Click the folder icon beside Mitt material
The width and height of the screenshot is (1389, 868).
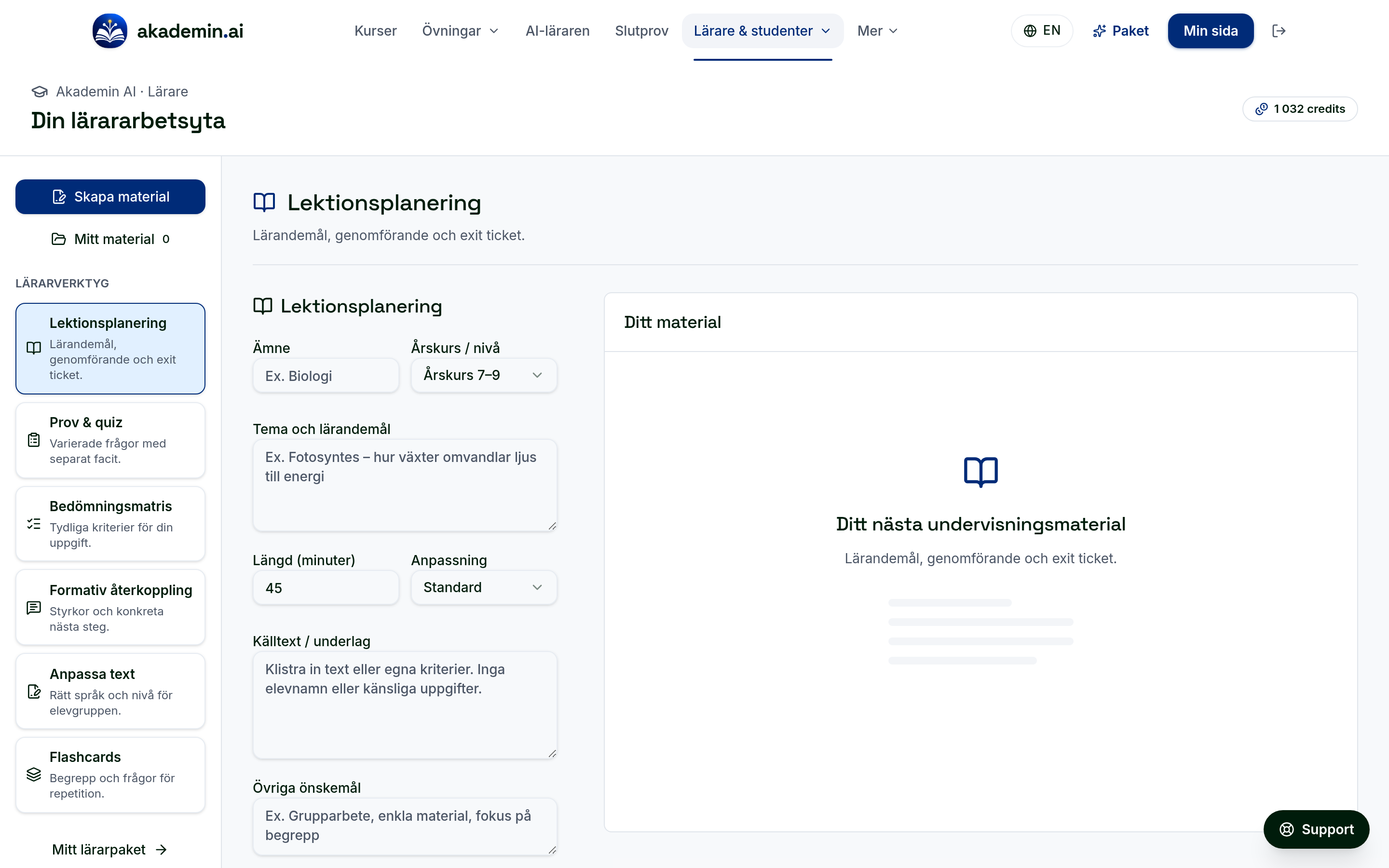tap(58, 239)
